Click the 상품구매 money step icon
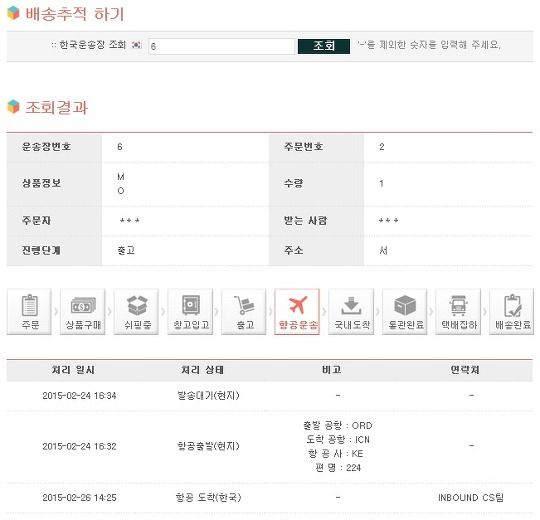The width and height of the screenshot is (540, 520). [83, 312]
